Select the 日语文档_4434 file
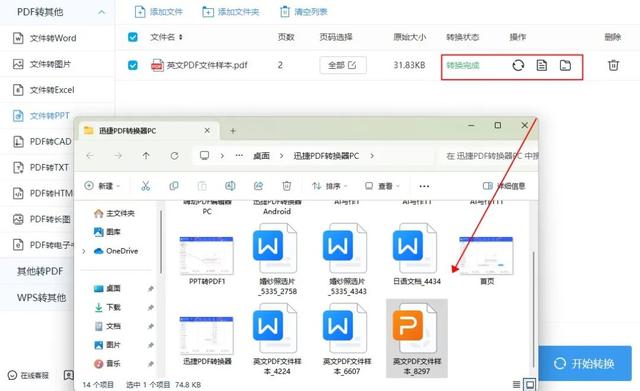The height and width of the screenshot is (391, 640). click(x=417, y=254)
